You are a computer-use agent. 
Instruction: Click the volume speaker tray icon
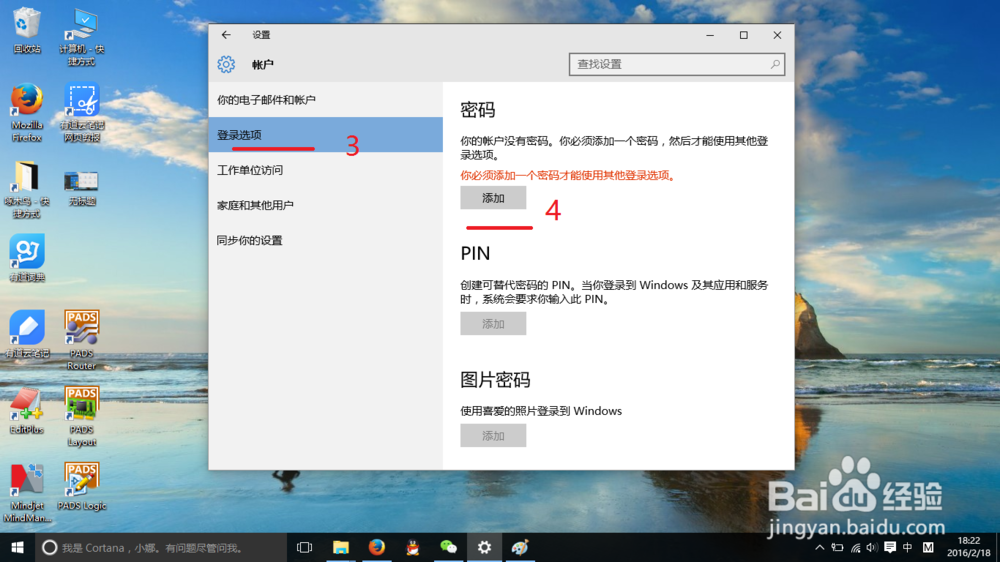point(872,547)
